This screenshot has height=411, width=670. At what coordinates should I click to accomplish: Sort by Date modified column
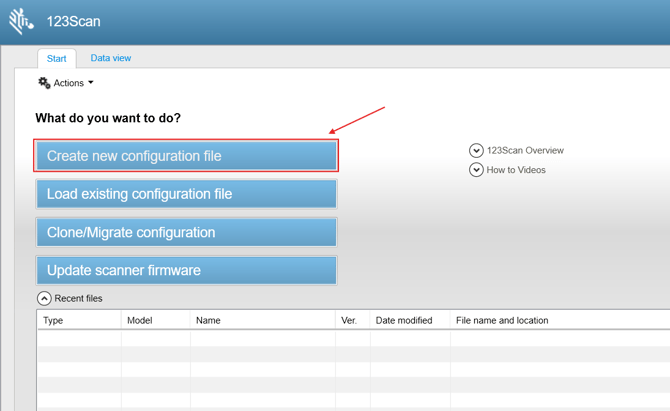click(x=410, y=320)
